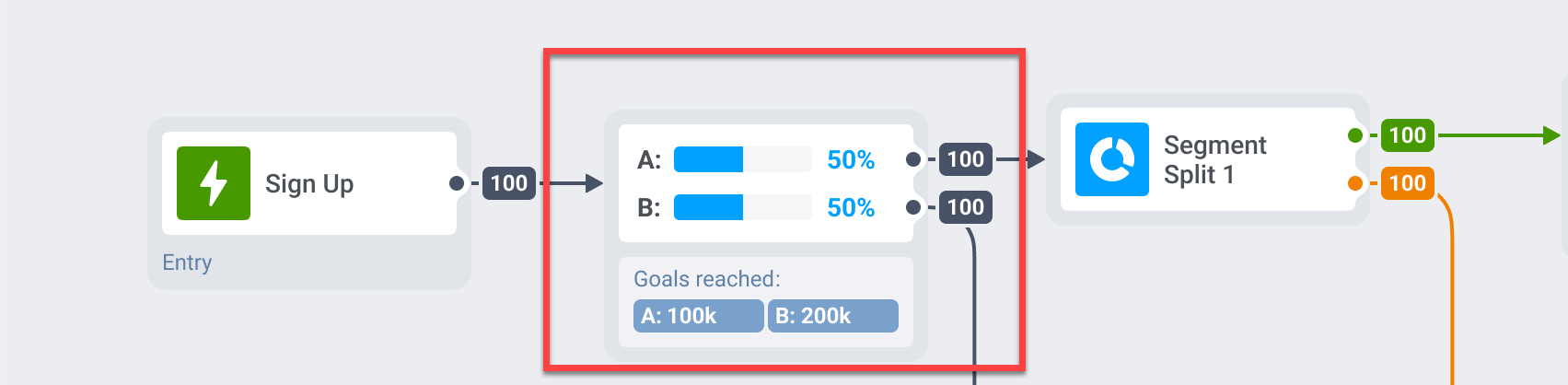Select the Segment Split 1 node label
Screen dimensions: 1568x385
point(1214,159)
